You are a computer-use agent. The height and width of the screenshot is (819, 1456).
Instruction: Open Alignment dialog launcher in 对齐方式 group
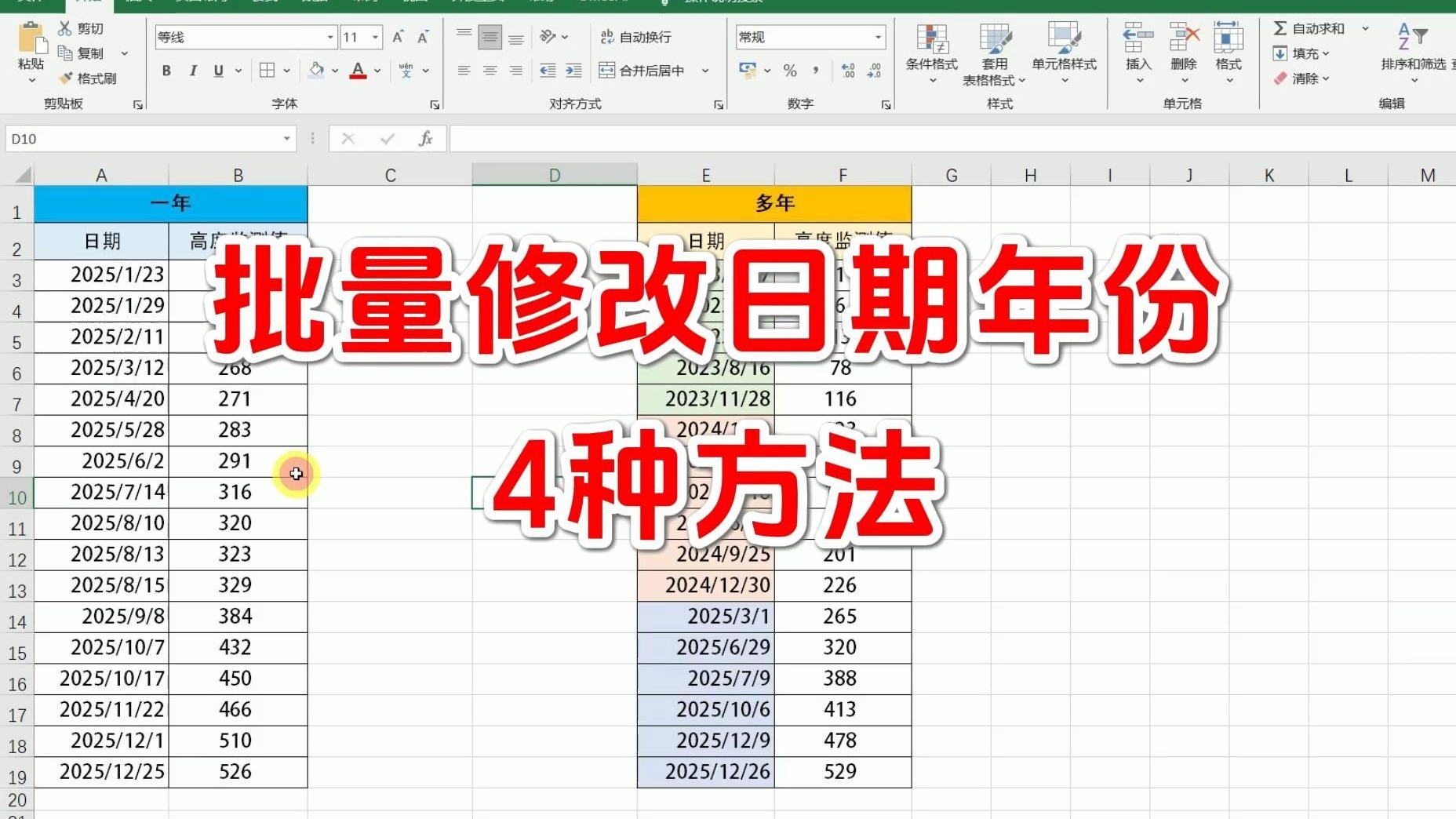719,104
